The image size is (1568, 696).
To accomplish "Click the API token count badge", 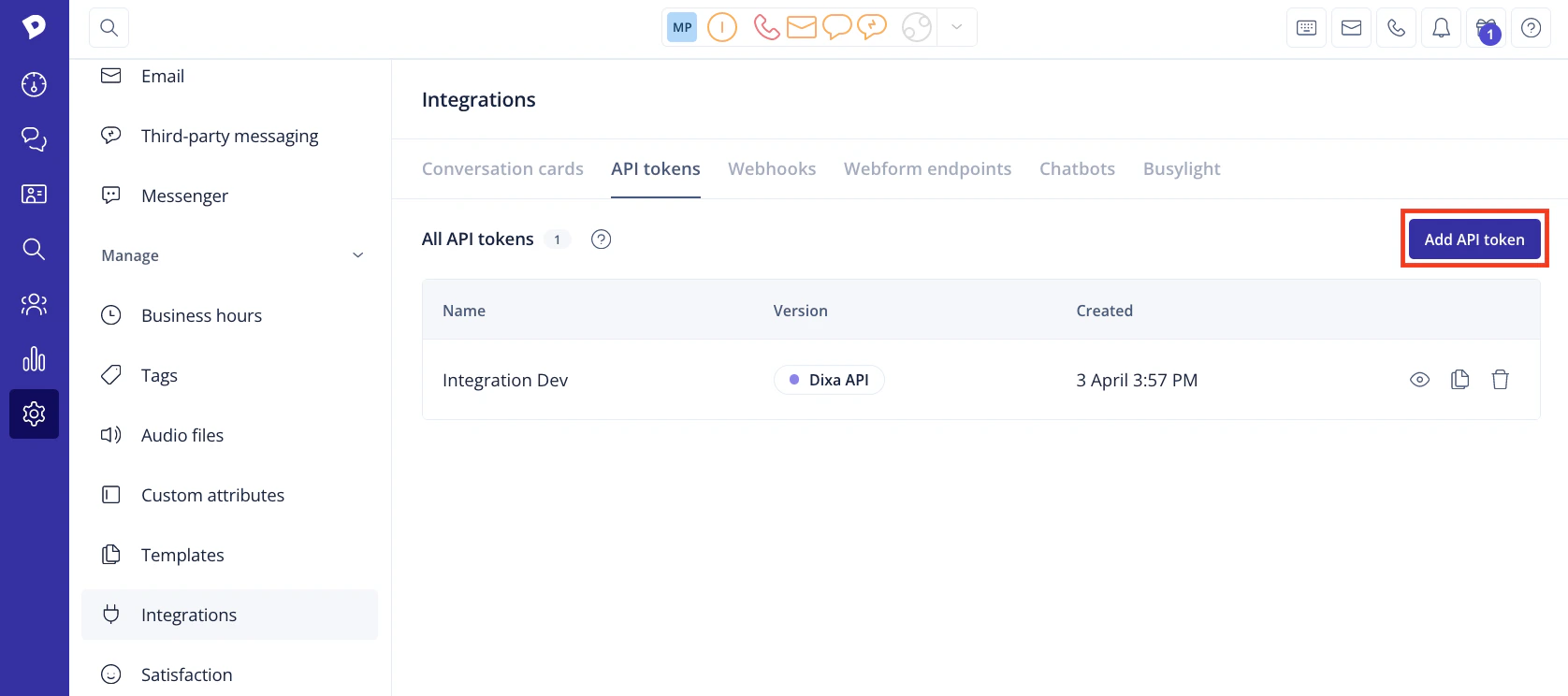I will [558, 239].
